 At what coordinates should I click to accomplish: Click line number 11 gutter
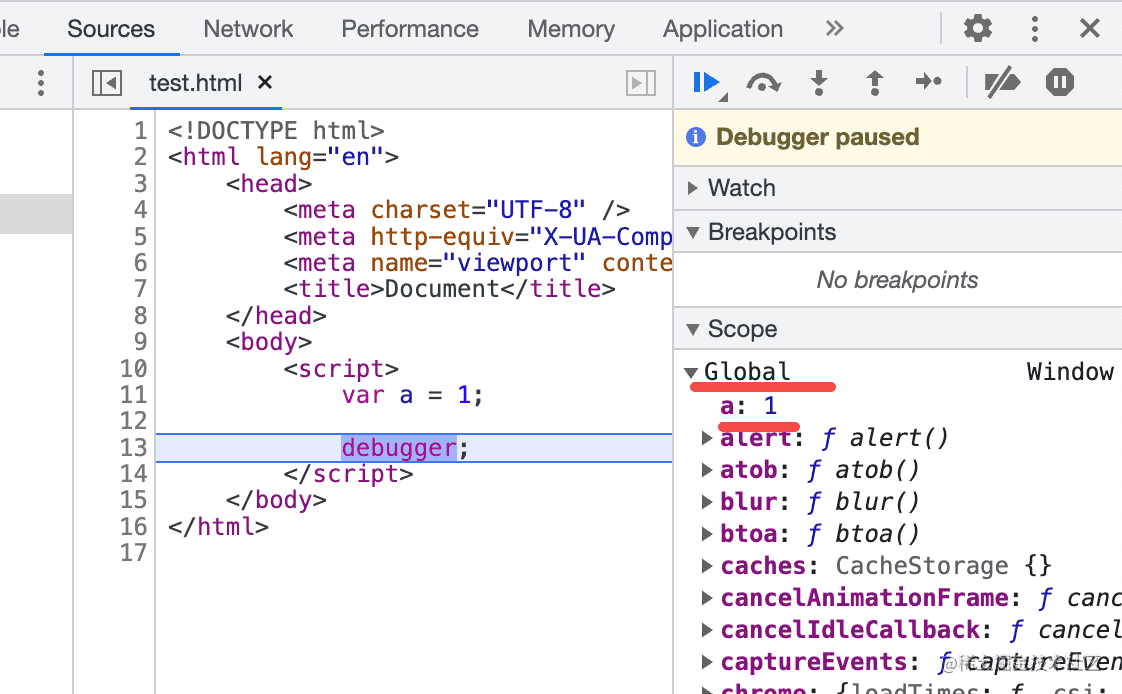(x=133, y=395)
